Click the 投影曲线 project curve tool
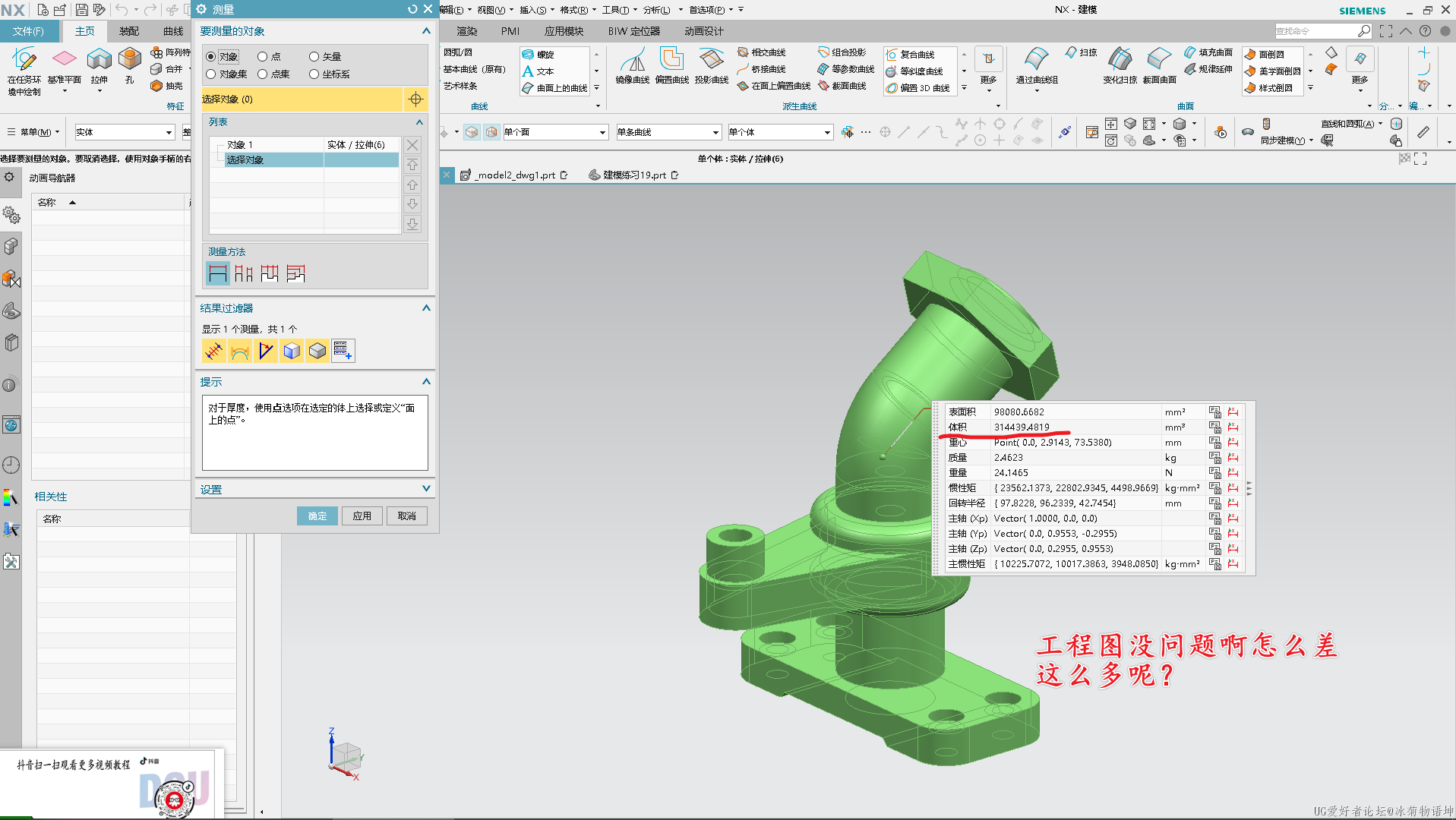The width and height of the screenshot is (1456, 820). point(712,66)
